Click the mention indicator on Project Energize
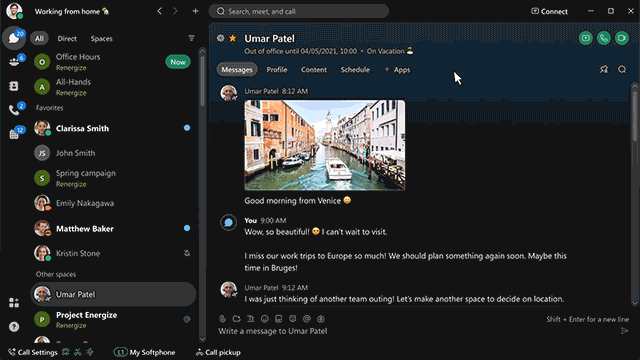Viewport: 640px width, 360px height. (187, 319)
